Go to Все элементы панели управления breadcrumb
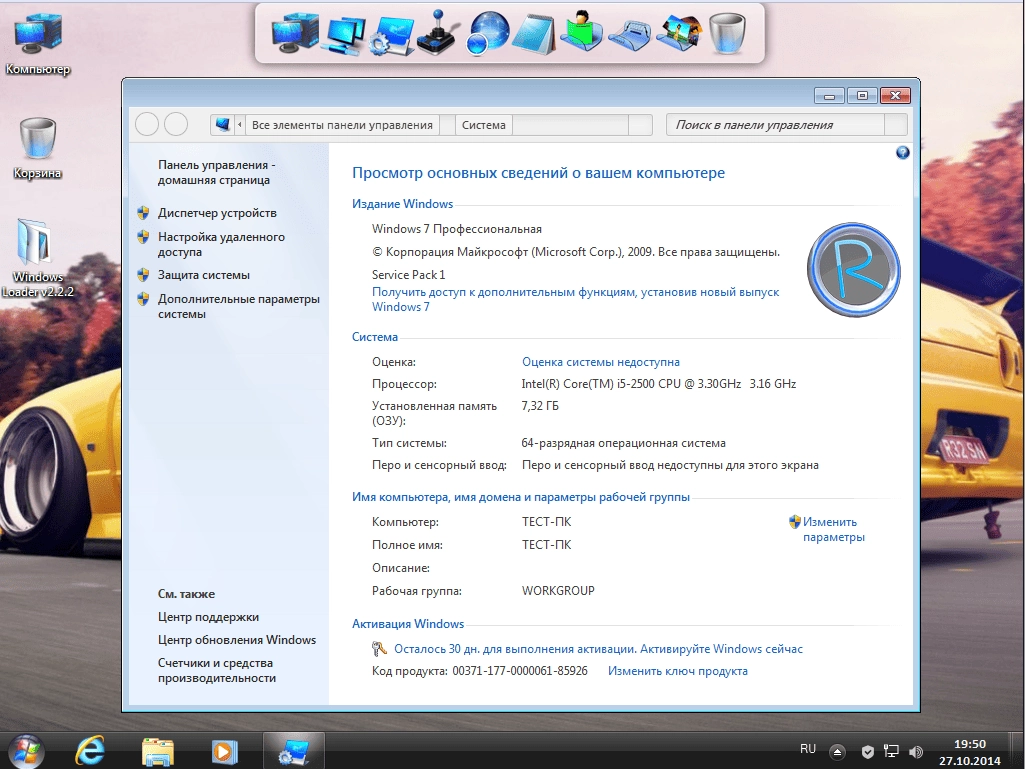The height and width of the screenshot is (769, 1025). click(x=342, y=125)
